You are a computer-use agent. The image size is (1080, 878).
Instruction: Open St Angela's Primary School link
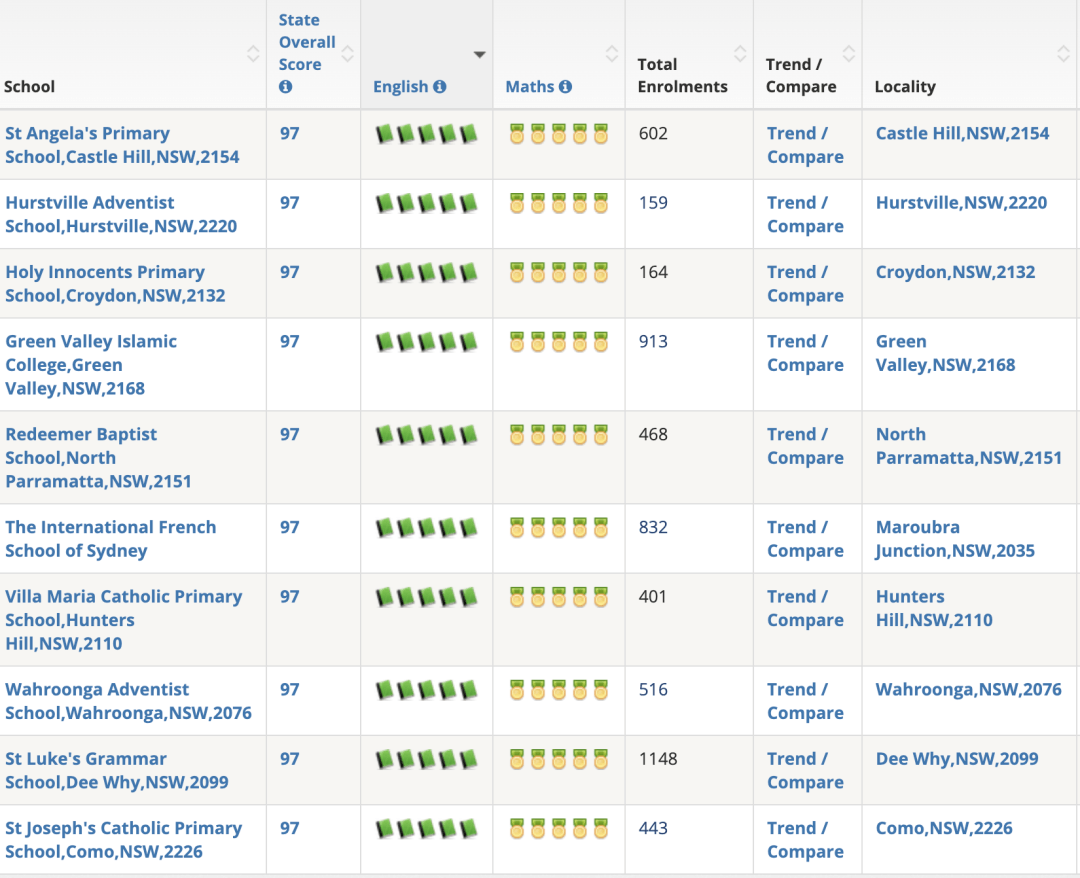coord(122,145)
